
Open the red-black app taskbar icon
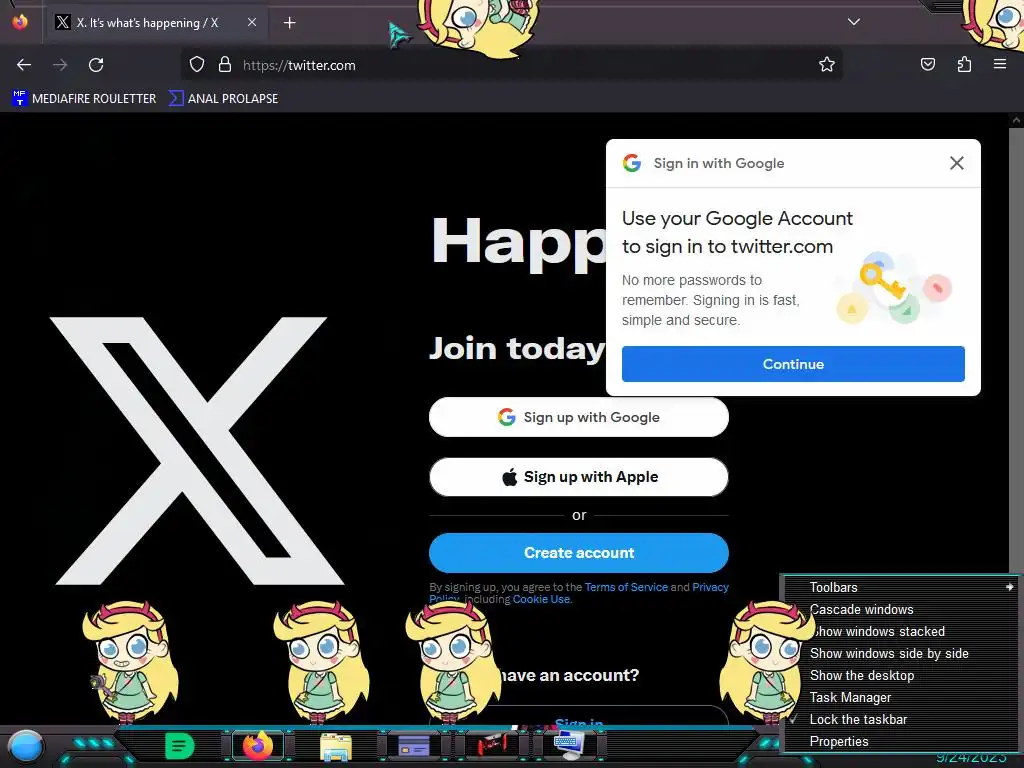492,744
